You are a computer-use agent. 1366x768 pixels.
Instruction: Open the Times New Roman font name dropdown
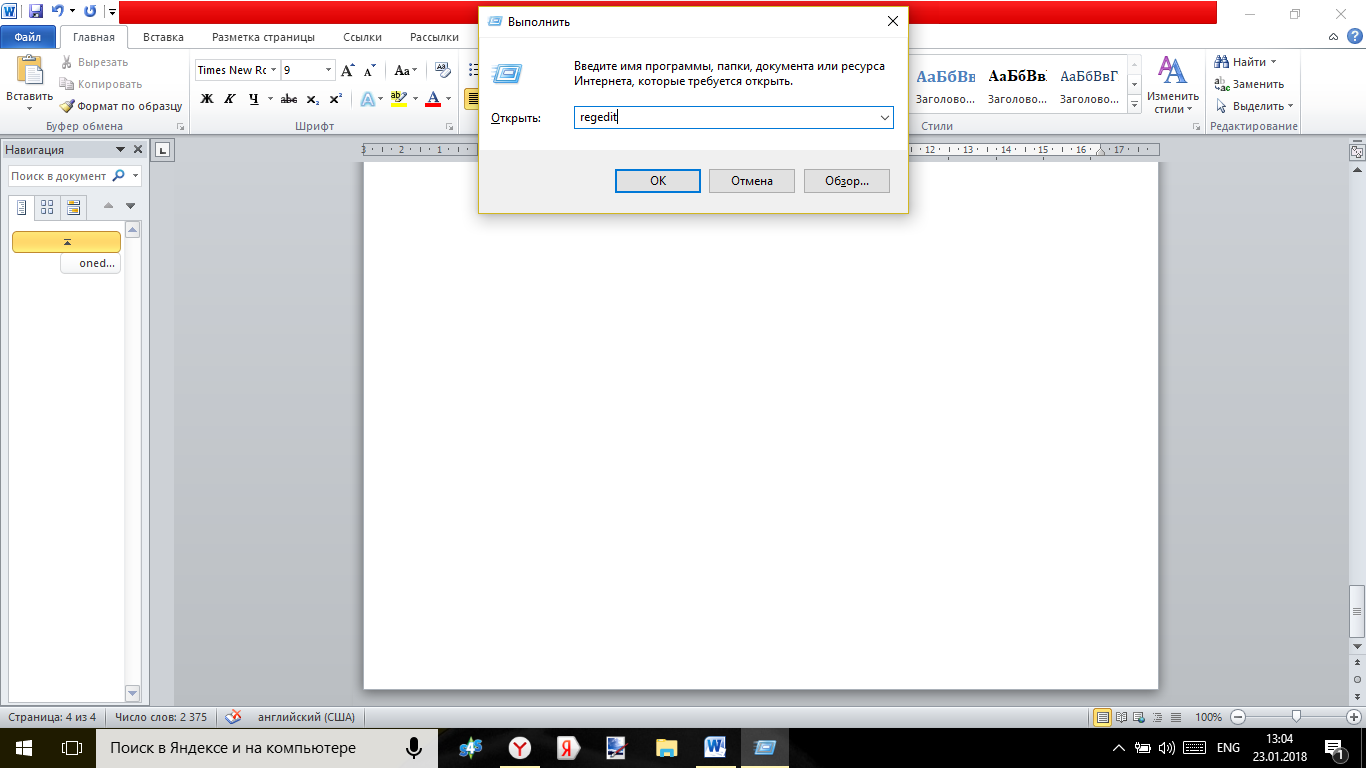point(273,70)
